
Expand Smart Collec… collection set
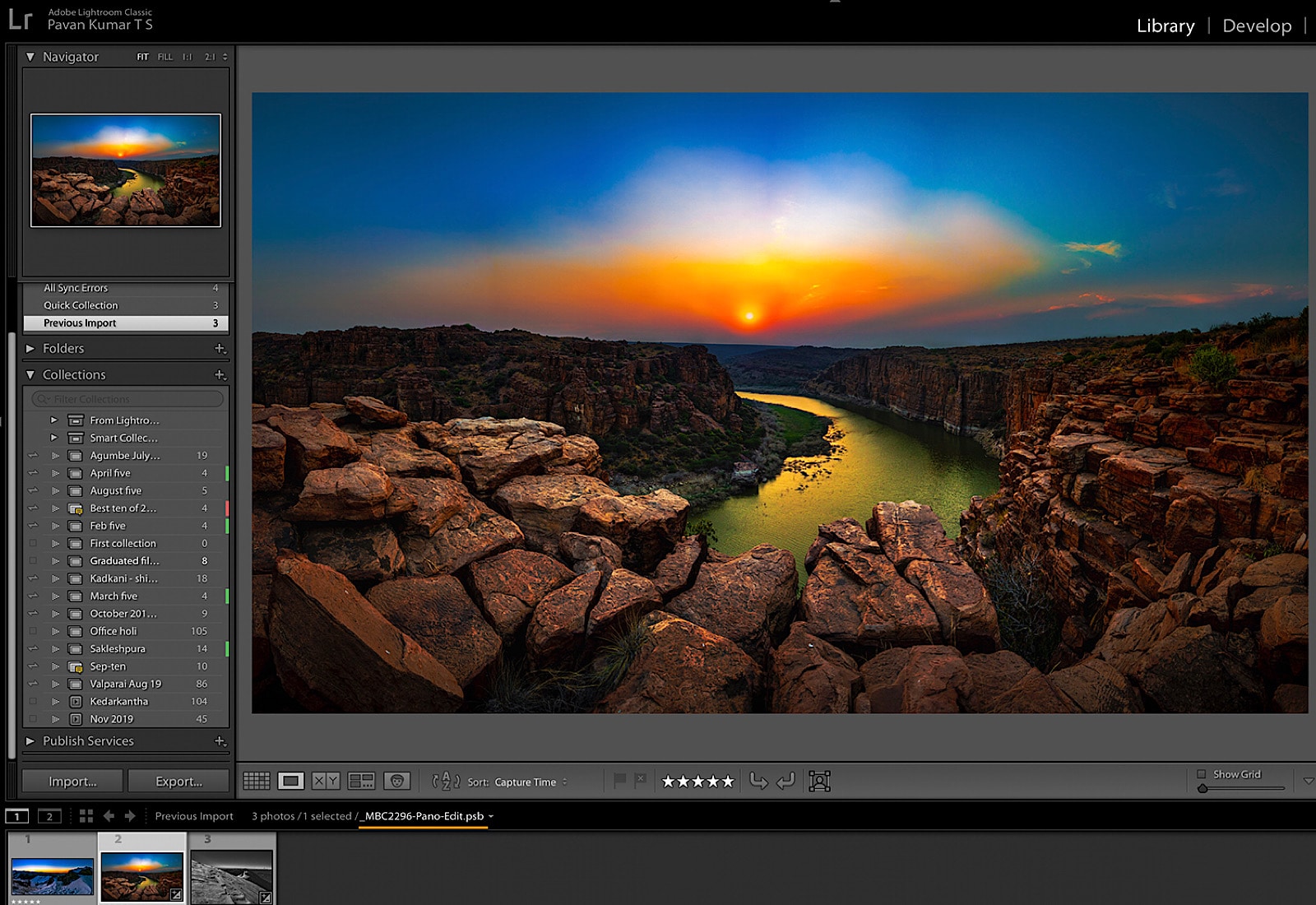tap(54, 438)
